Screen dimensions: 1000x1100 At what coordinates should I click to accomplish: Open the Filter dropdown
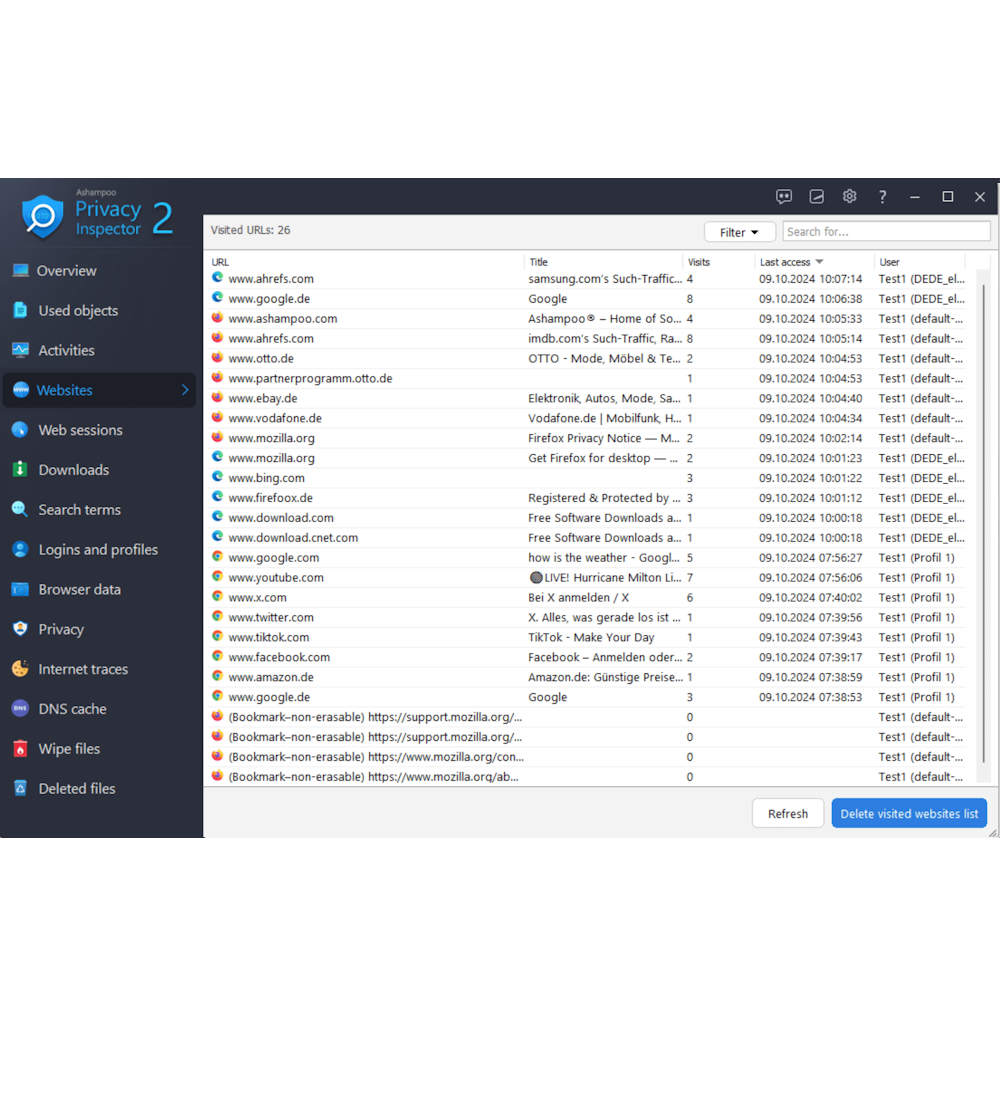click(x=739, y=232)
